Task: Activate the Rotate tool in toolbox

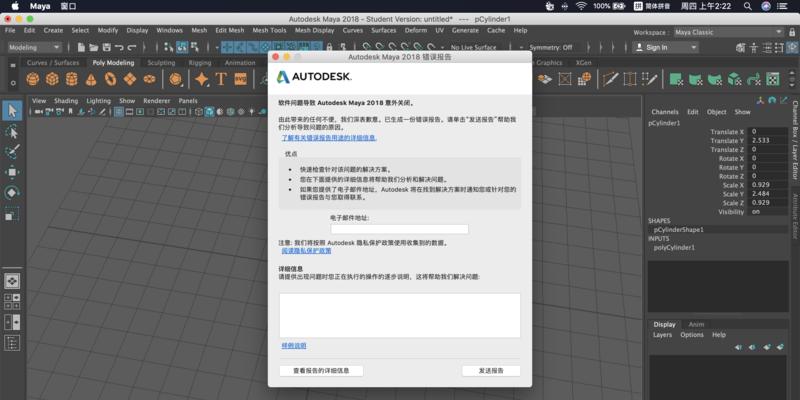Action: click(x=12, y=192)
